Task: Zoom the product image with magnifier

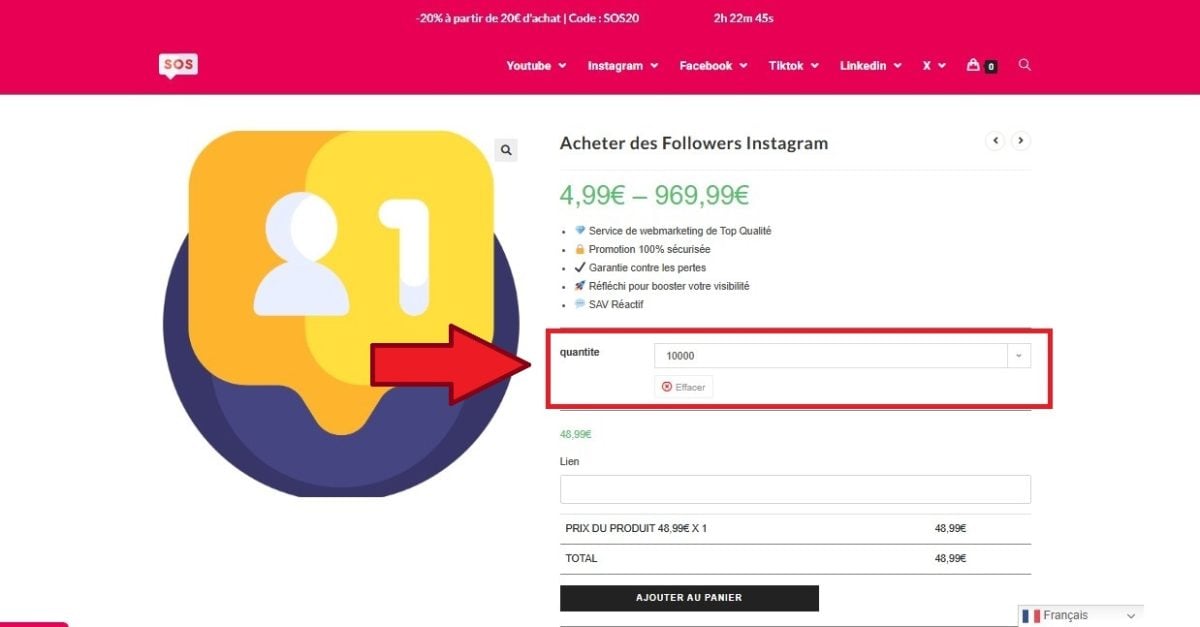Action: coord(506,150)
